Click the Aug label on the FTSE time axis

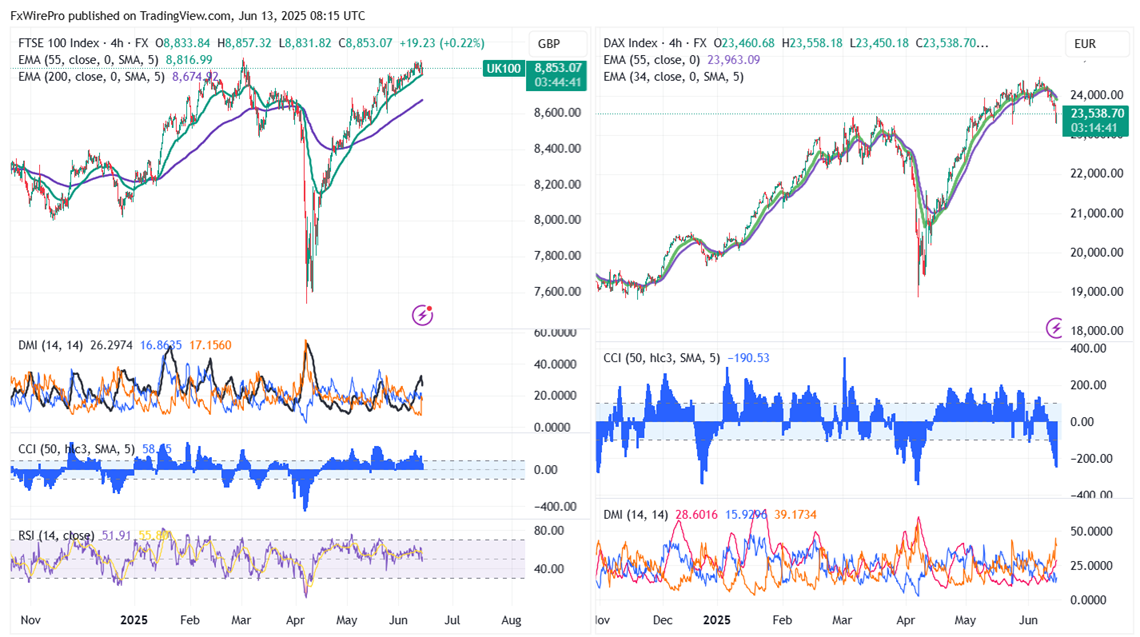(511, 620)
